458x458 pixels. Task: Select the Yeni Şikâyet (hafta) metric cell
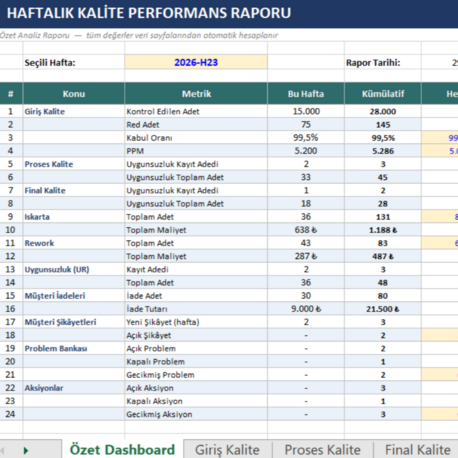196,322
